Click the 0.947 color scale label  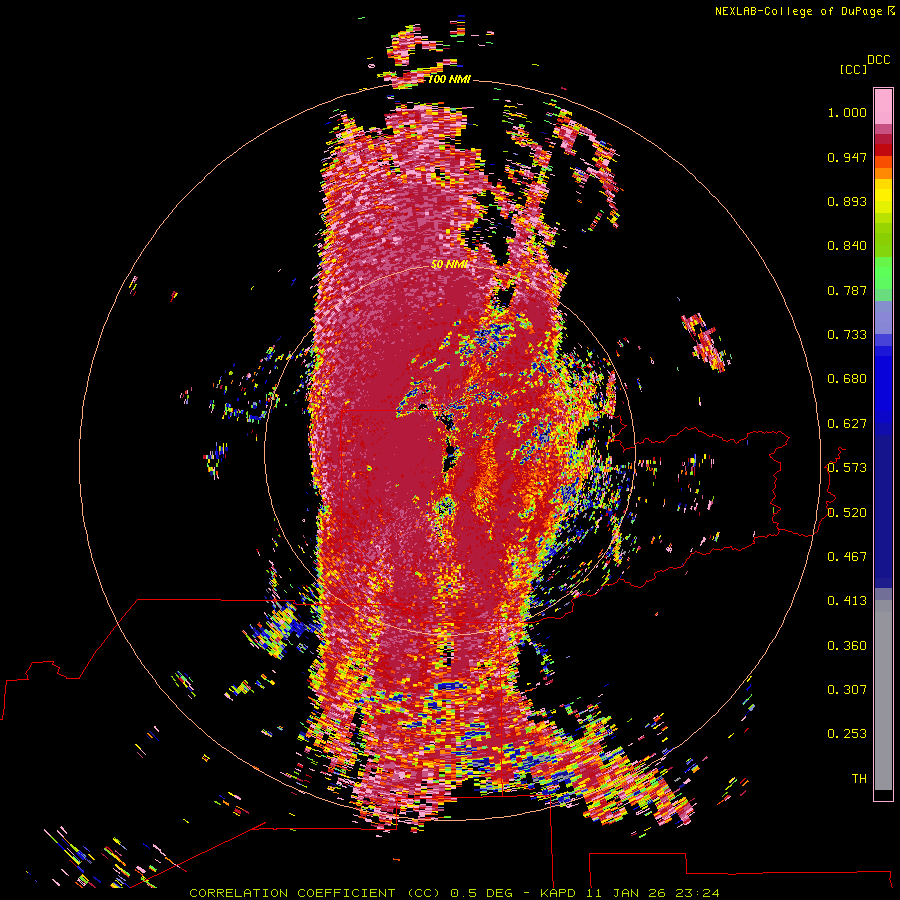click(x=847, y=157)
